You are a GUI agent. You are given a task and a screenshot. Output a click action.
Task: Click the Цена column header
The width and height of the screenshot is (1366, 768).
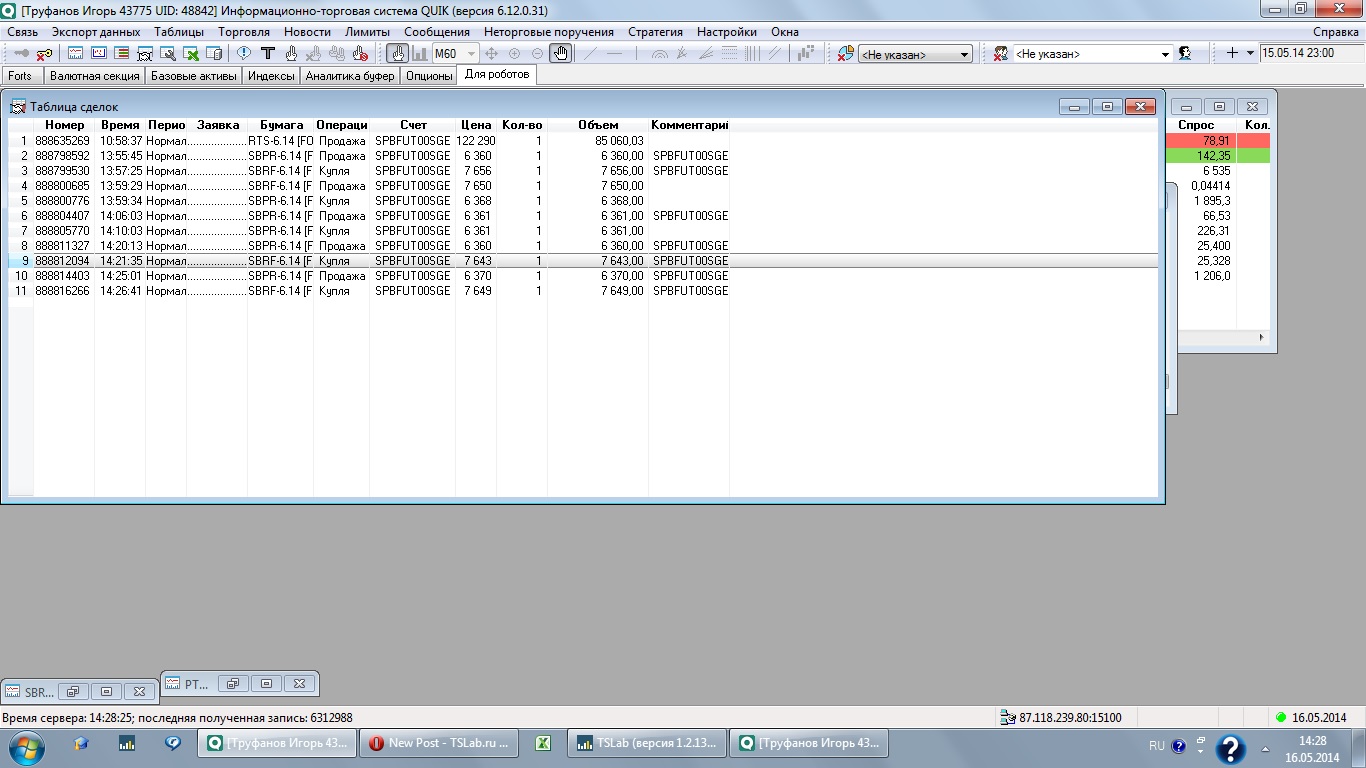(476, 125)
